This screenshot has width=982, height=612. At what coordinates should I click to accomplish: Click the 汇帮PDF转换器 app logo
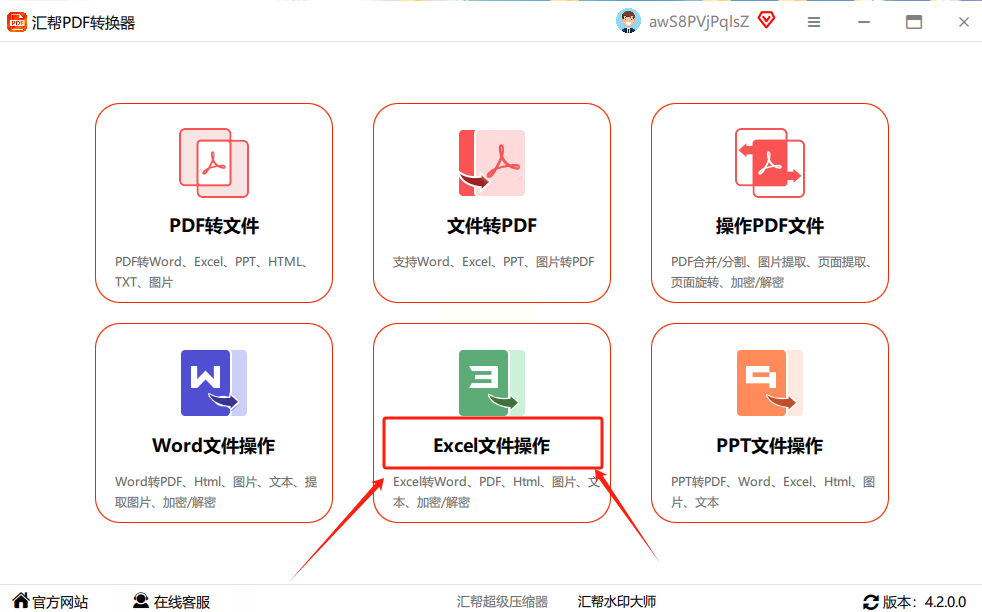17,23
